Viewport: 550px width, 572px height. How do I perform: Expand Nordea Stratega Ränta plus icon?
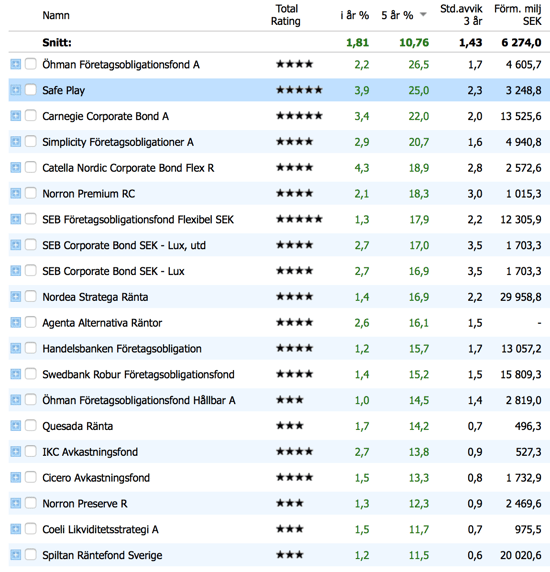[x=15, y=297]
